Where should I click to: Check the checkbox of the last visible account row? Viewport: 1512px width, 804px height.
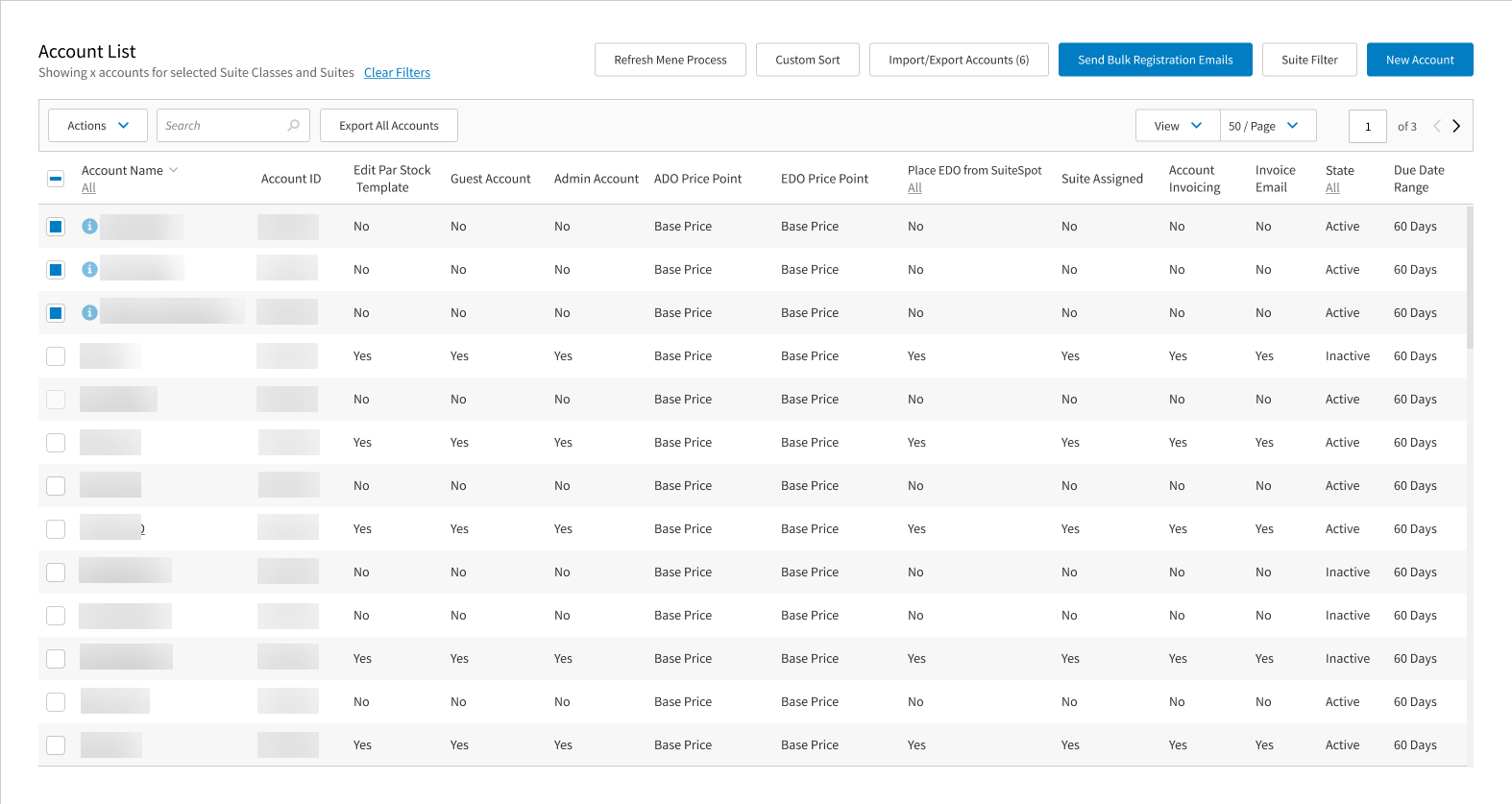(56, 745)
